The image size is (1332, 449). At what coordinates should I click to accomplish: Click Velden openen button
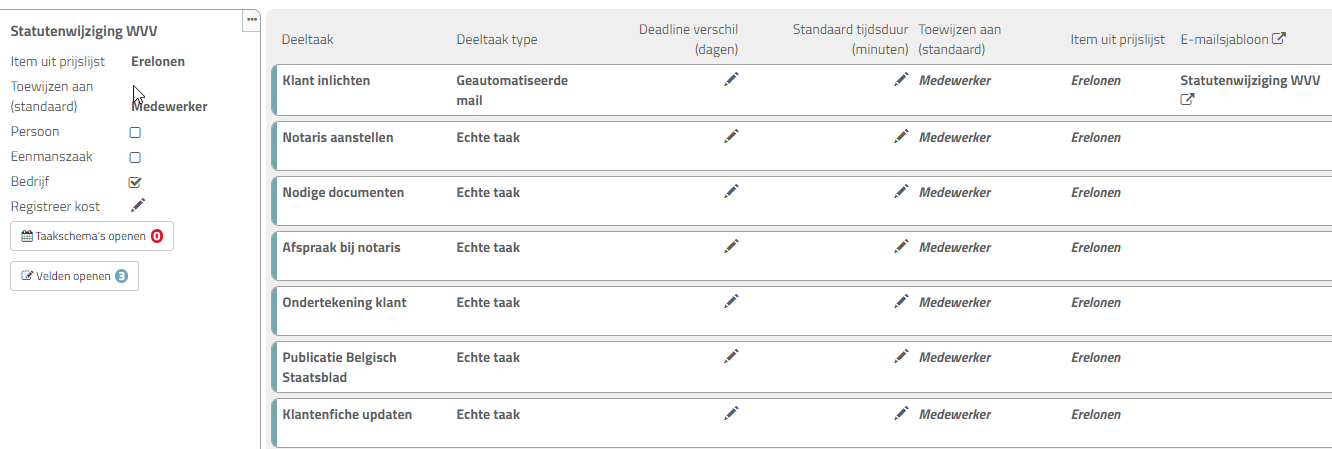[x=74, y=276]
